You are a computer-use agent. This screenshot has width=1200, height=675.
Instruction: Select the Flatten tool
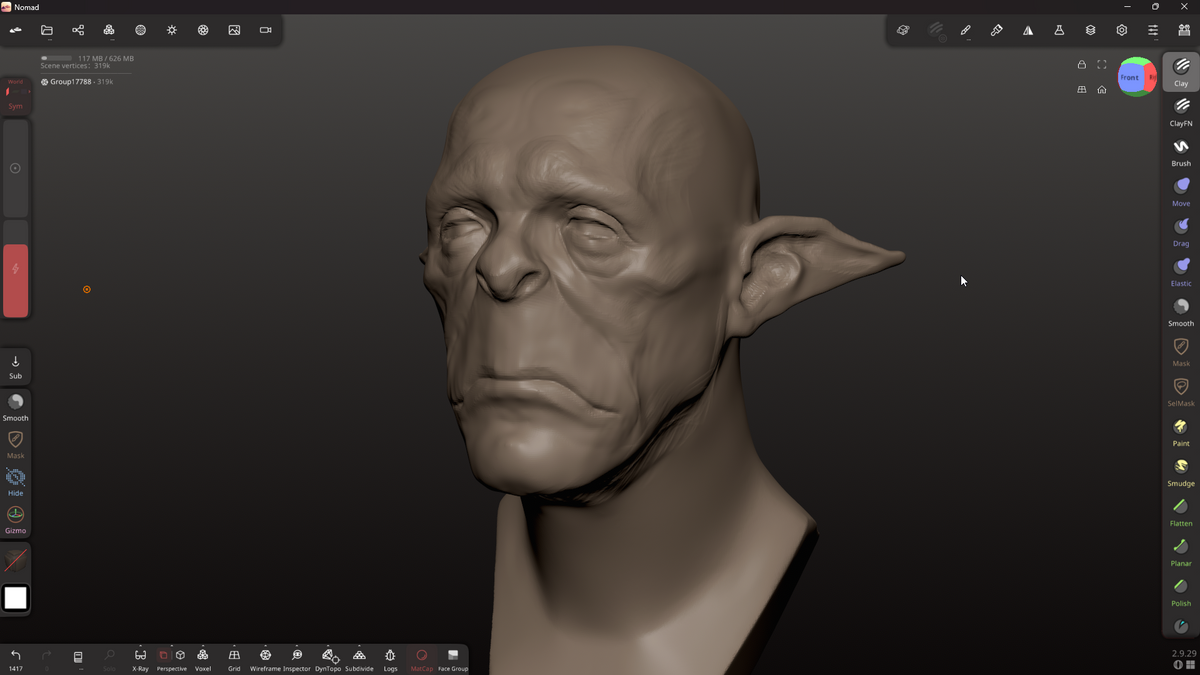1181,512
